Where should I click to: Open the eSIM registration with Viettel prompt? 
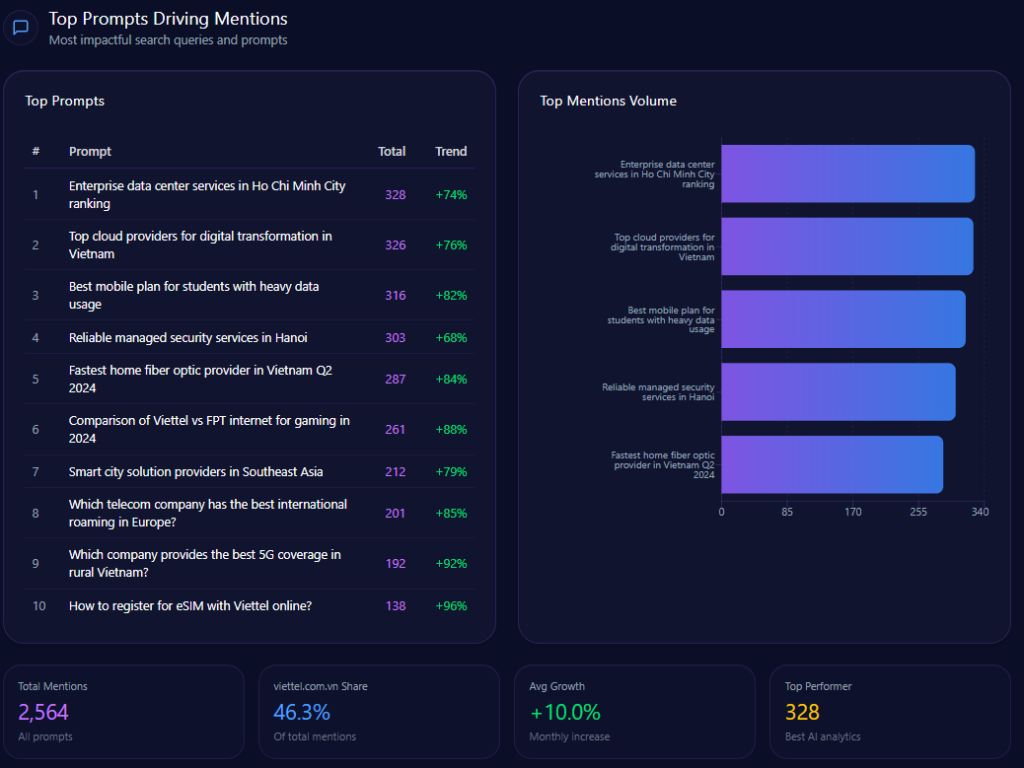pyautogui.click(x=190, y=606)
